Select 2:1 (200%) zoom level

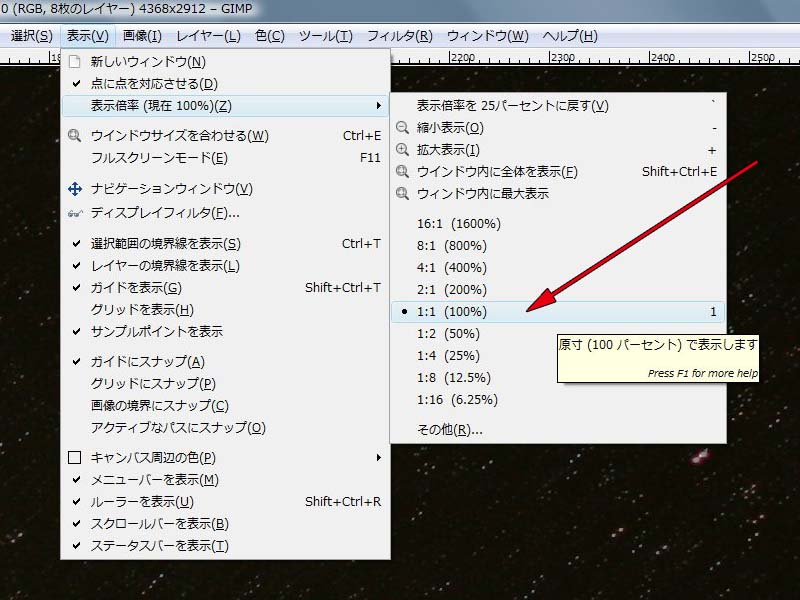pyautogui.click(x=558, y=289)
